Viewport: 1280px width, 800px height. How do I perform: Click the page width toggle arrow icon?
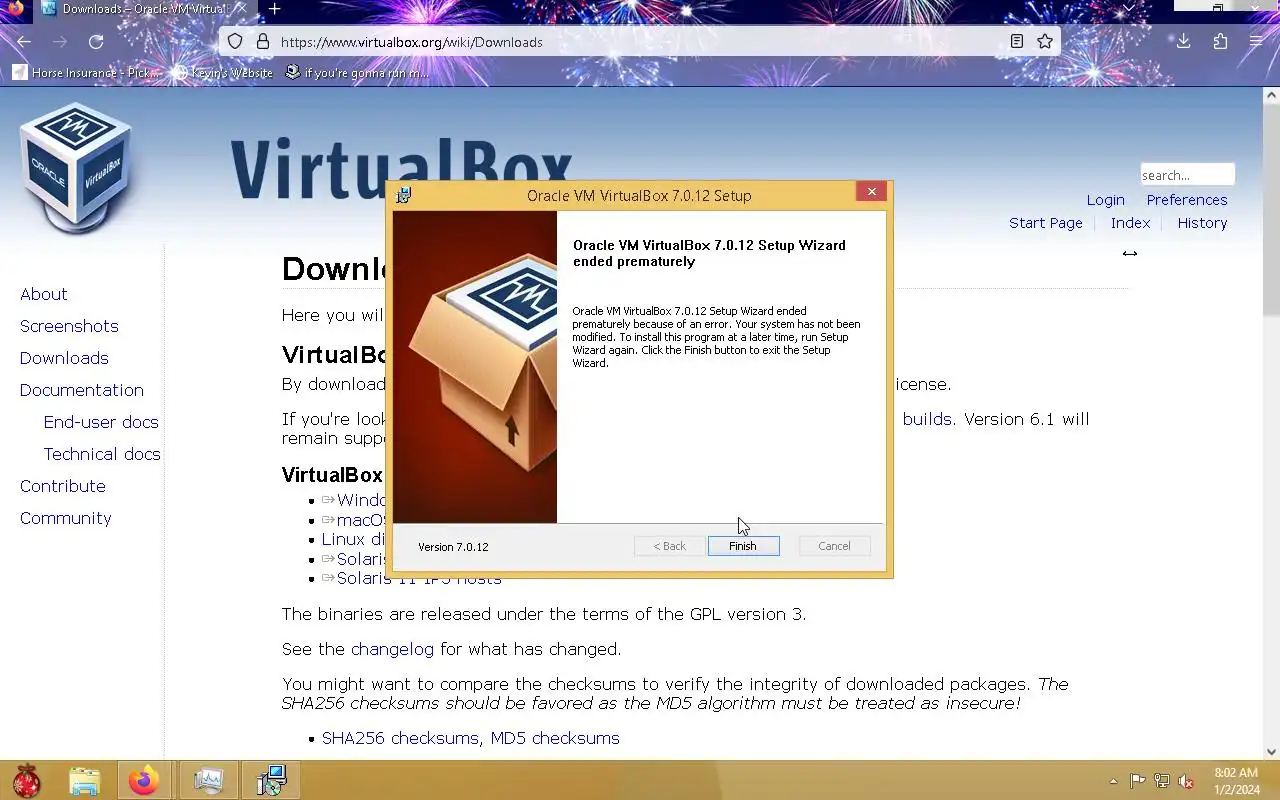pyautogui.click(x=1129, y=253)
